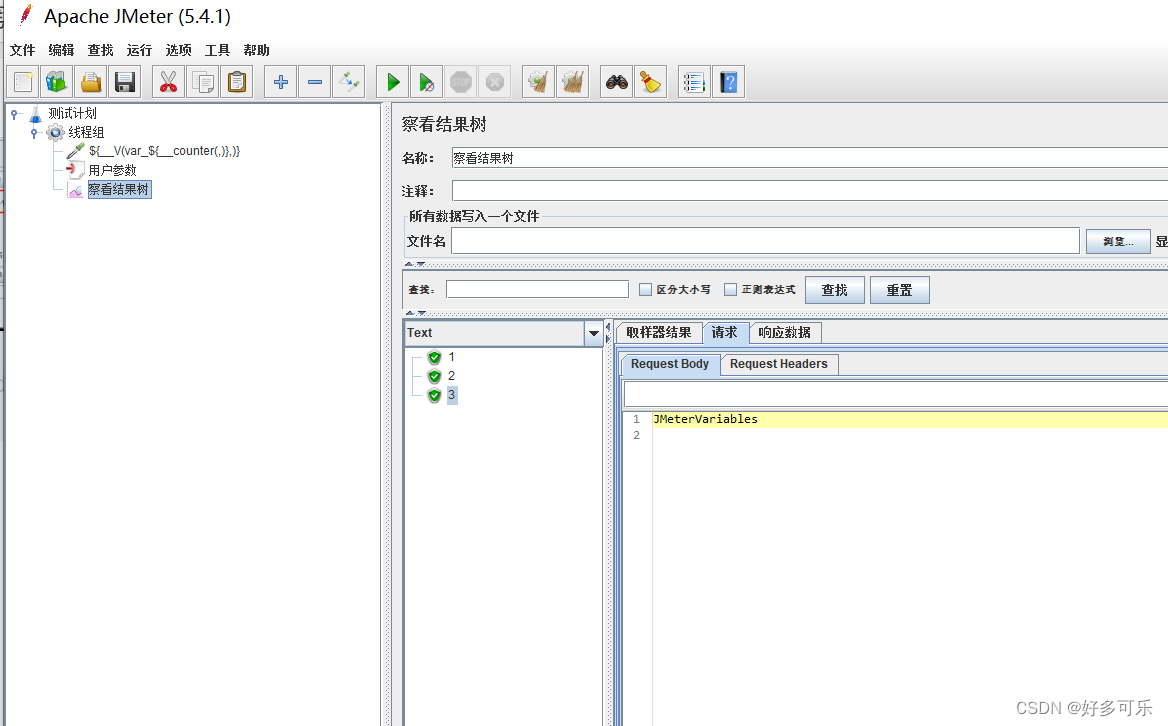Screen dimensions: 1168x726
Task: Click green shield icon of result 1
Action: pos(434,357)
